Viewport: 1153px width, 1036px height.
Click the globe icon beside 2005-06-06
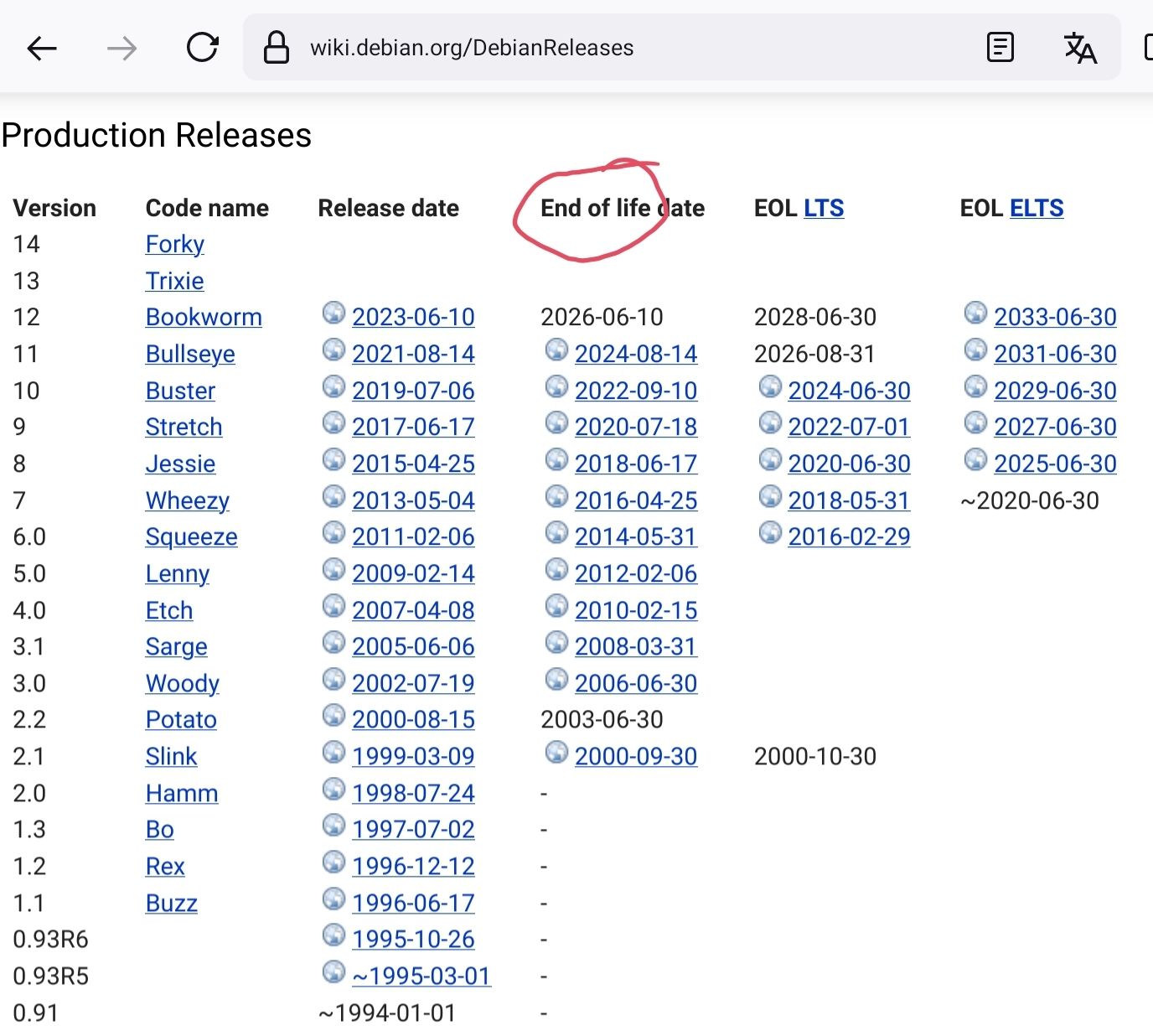(x=333, y=642)
